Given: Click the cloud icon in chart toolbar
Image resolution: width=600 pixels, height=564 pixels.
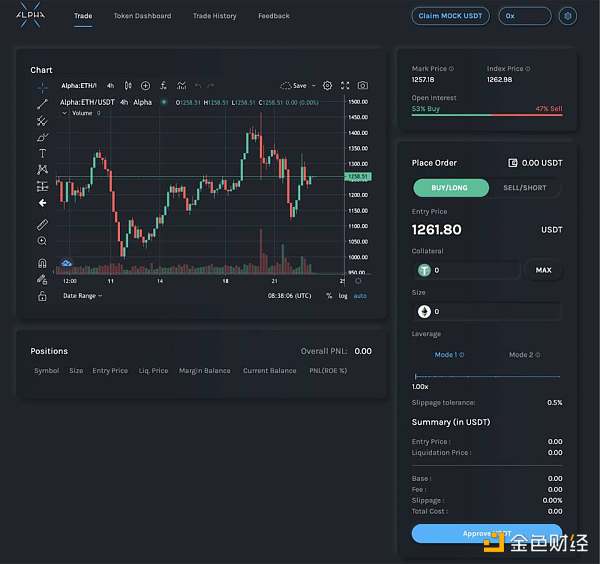Looking at the screenshot, I should [285, 86].
